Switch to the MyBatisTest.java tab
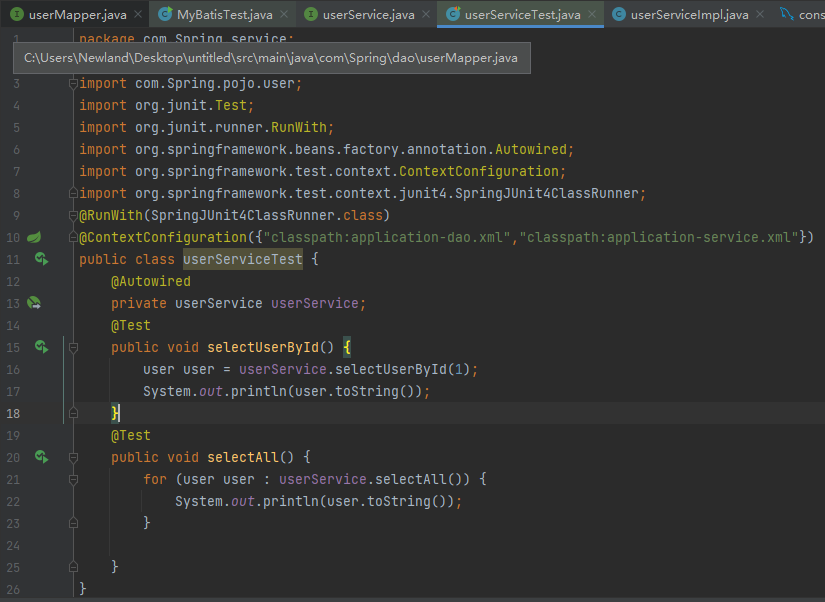Viewport: 825px width, 602px height. tap(224, 15)
